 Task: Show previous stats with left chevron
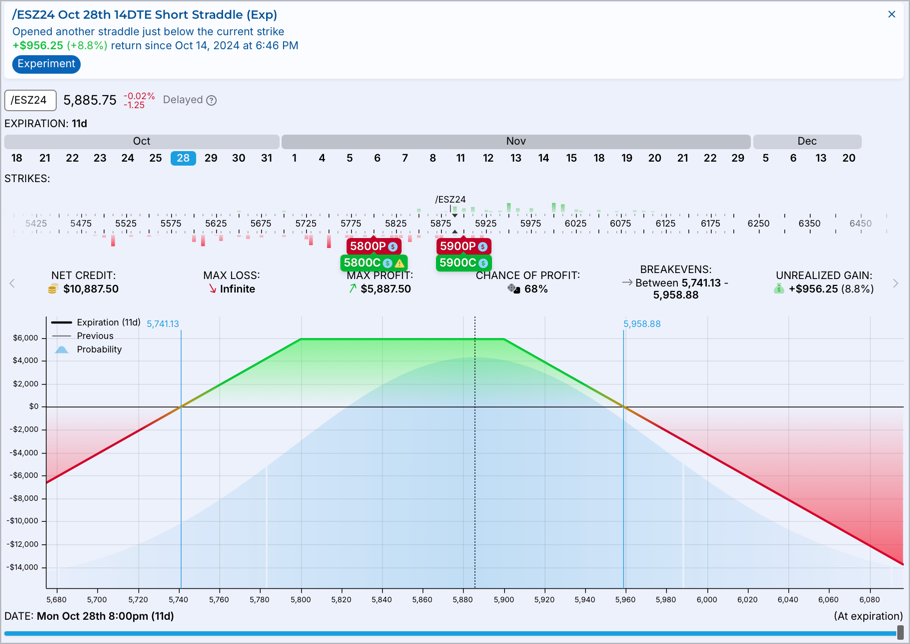point(12,283)
